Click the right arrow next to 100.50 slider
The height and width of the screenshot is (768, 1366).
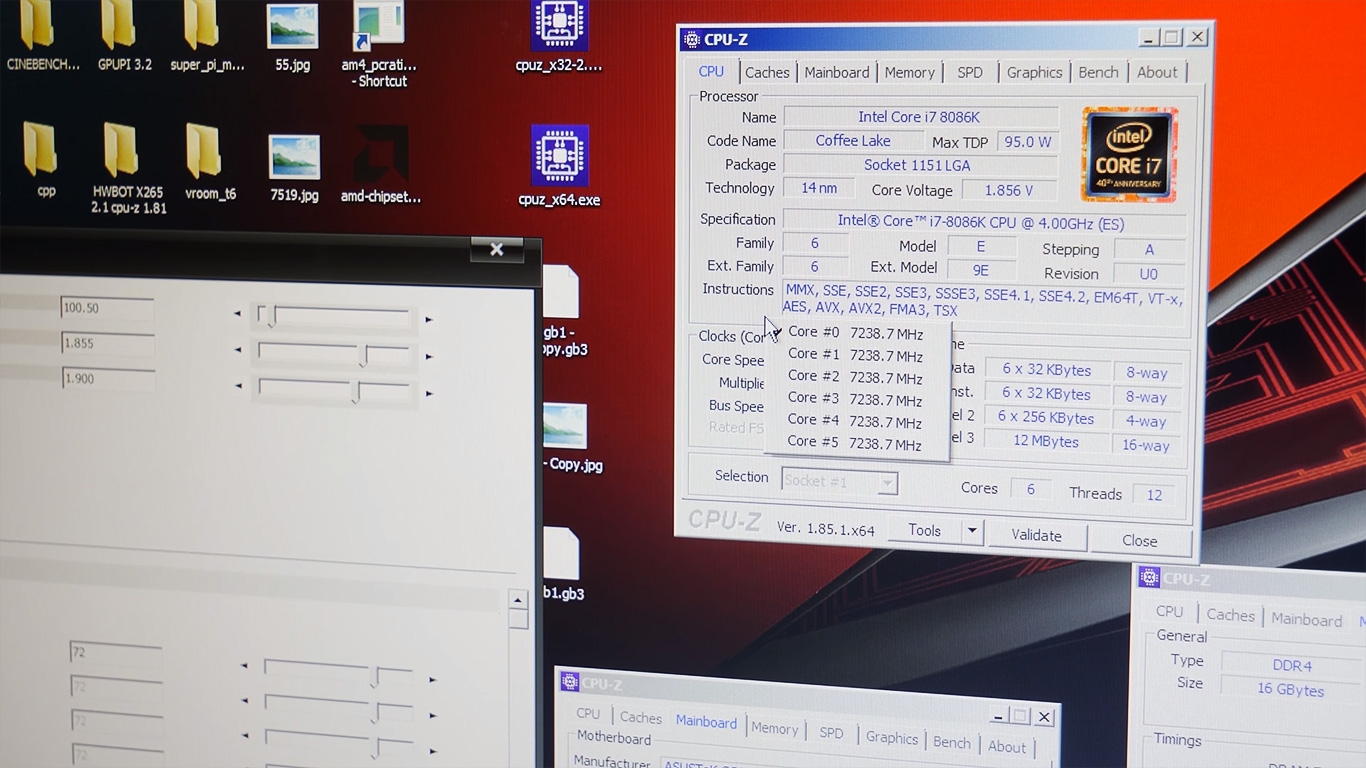[429, 320]
